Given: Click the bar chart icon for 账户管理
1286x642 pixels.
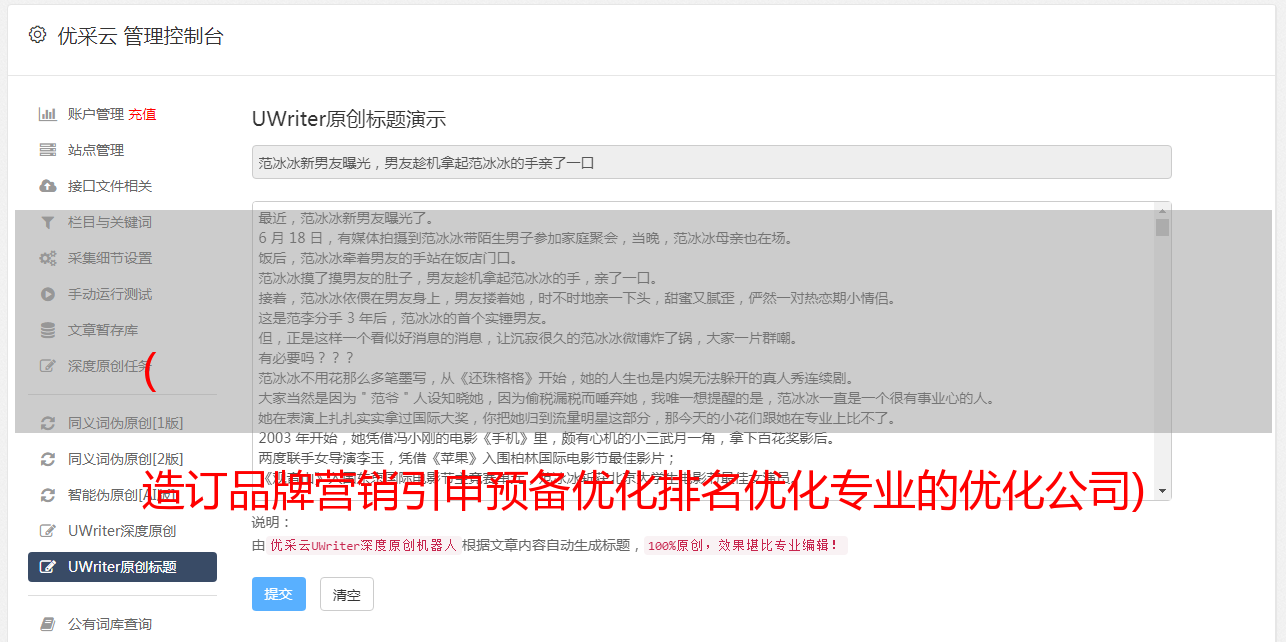Looking at the screenshot, I should click(x=47, y=114).
